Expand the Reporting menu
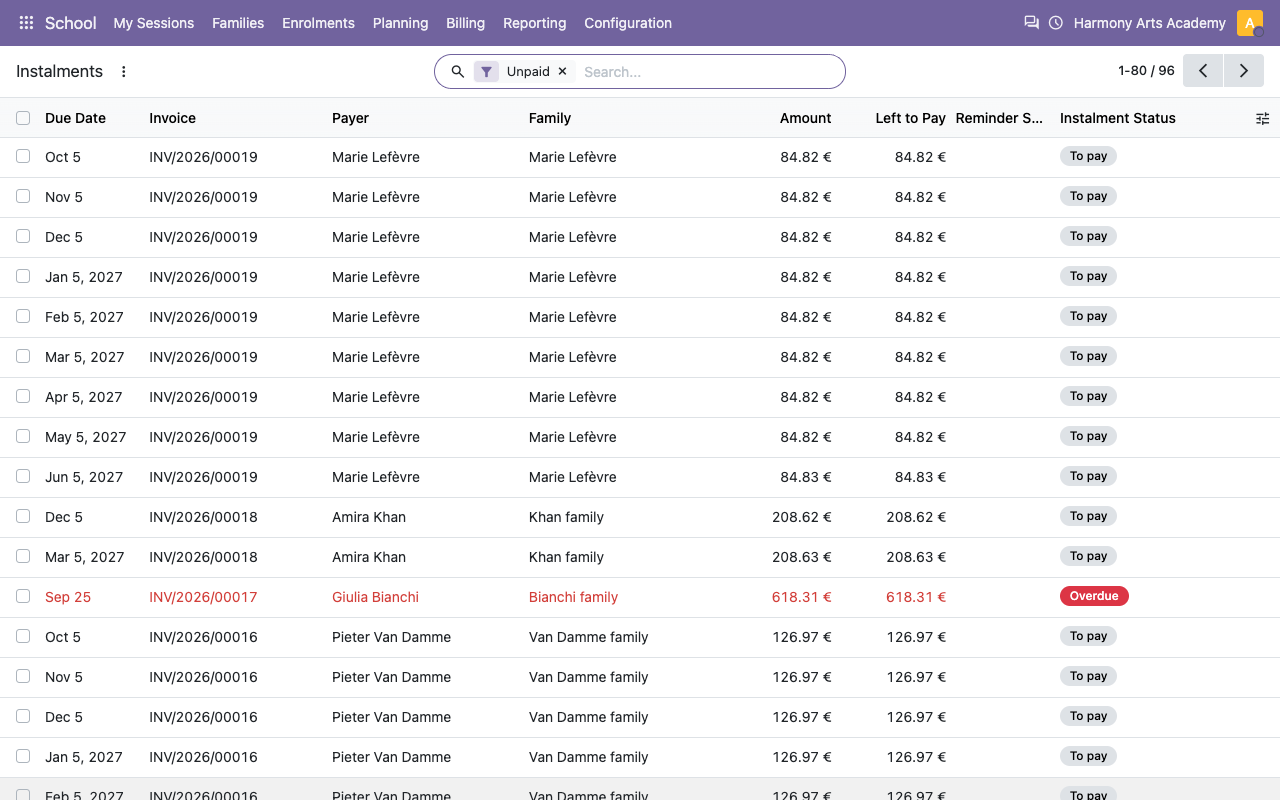 (x=534, y=23)
